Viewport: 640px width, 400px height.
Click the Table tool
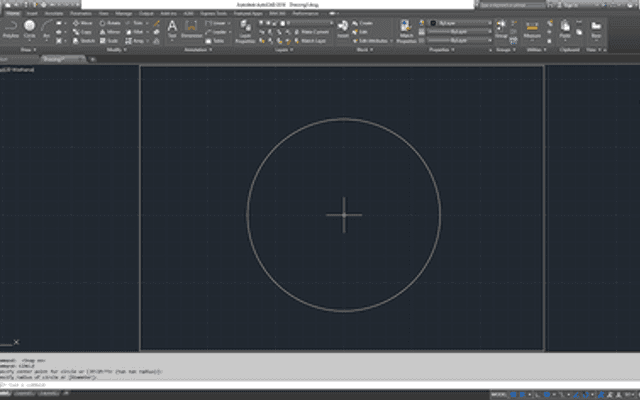[x=215, y=41]
